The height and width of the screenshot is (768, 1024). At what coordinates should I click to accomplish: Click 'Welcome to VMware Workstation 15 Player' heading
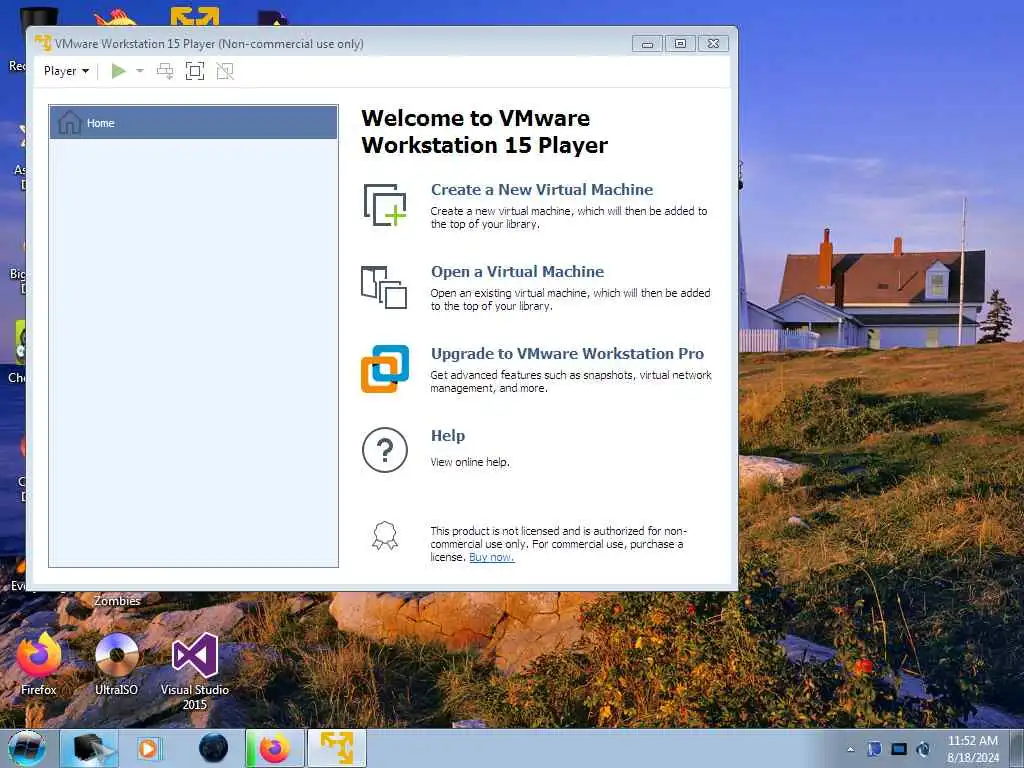pos(485,131)
